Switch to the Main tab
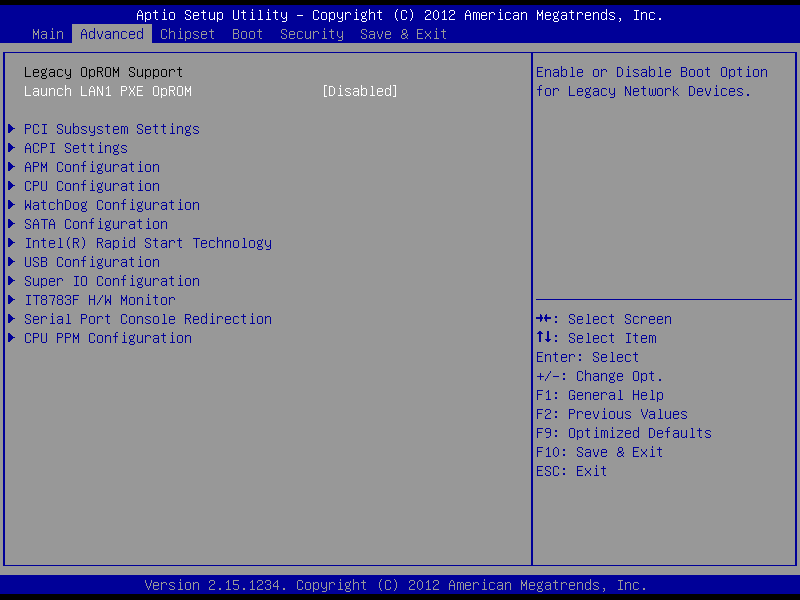Viewport: 800px width, 600px height. coord(48,34)
